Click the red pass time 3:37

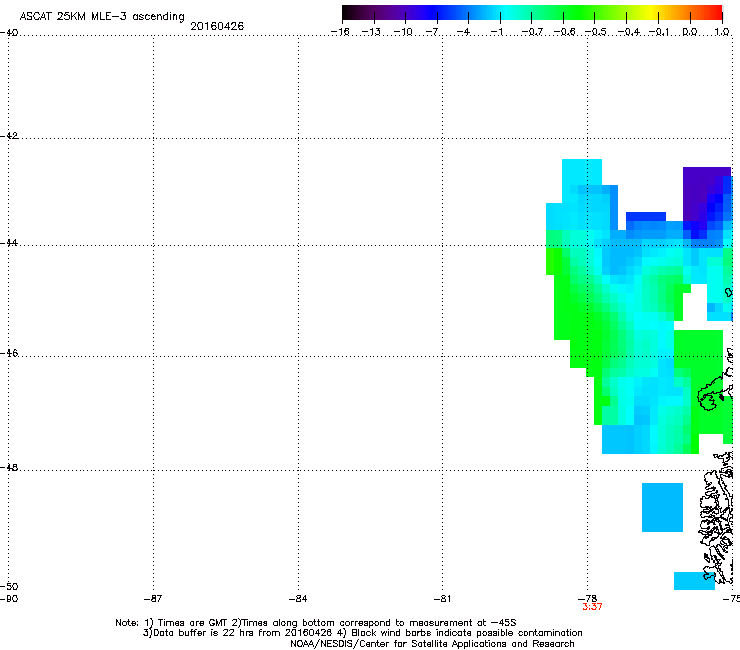592,607
